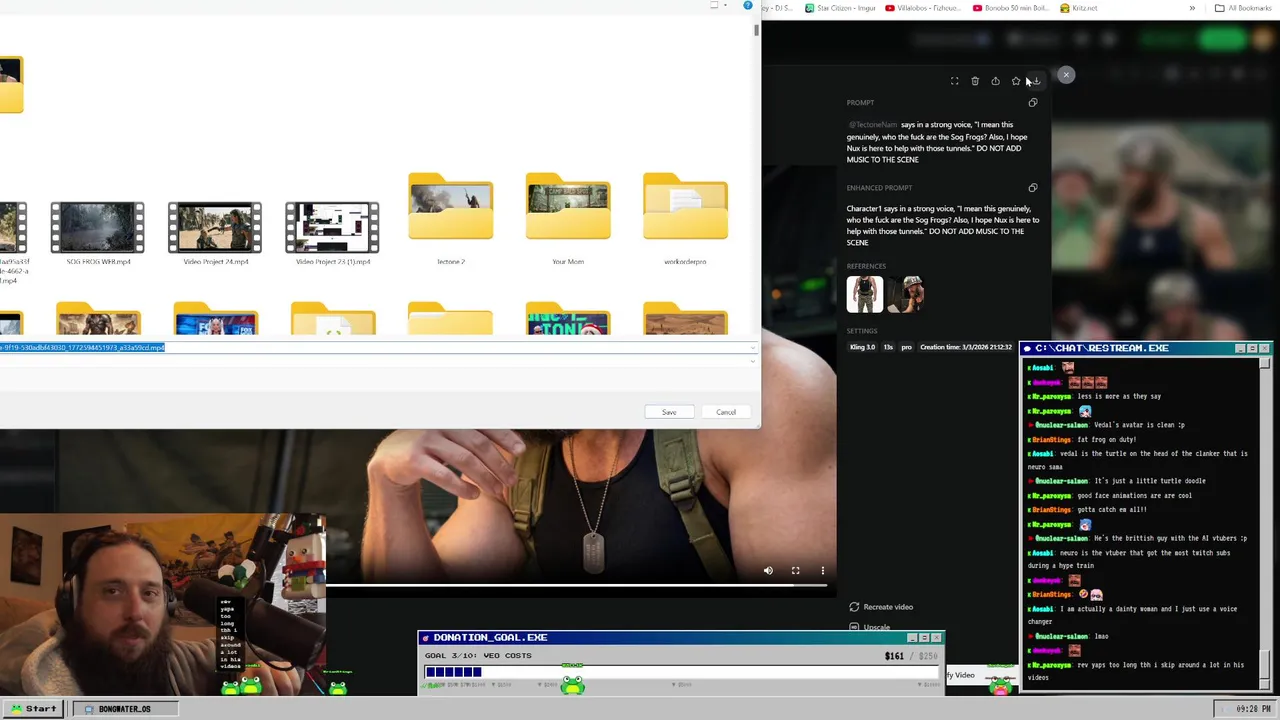Click the Creation time tag
The width and height of the screenshot is (1280, 720).
966,347
